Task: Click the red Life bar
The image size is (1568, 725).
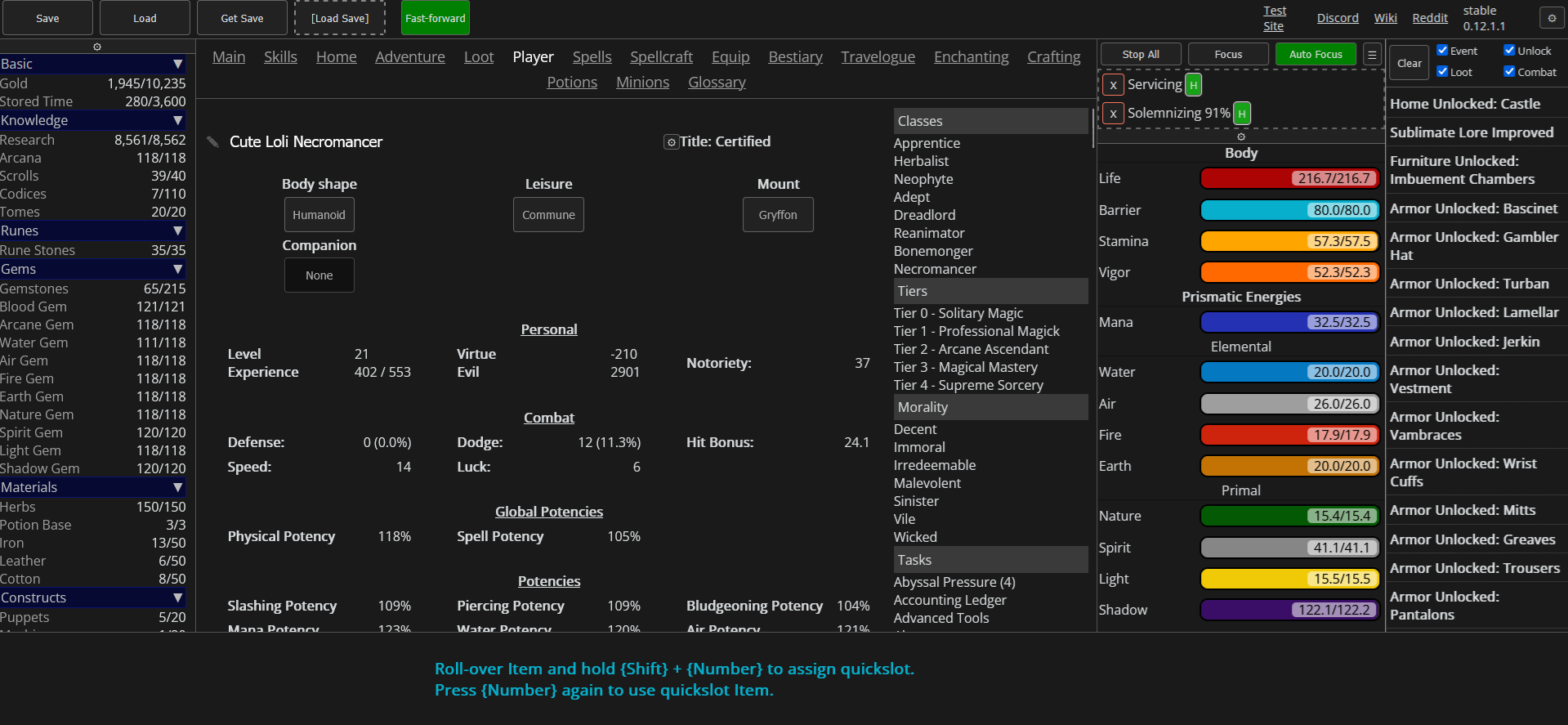Action: [x=1289, y=178]
